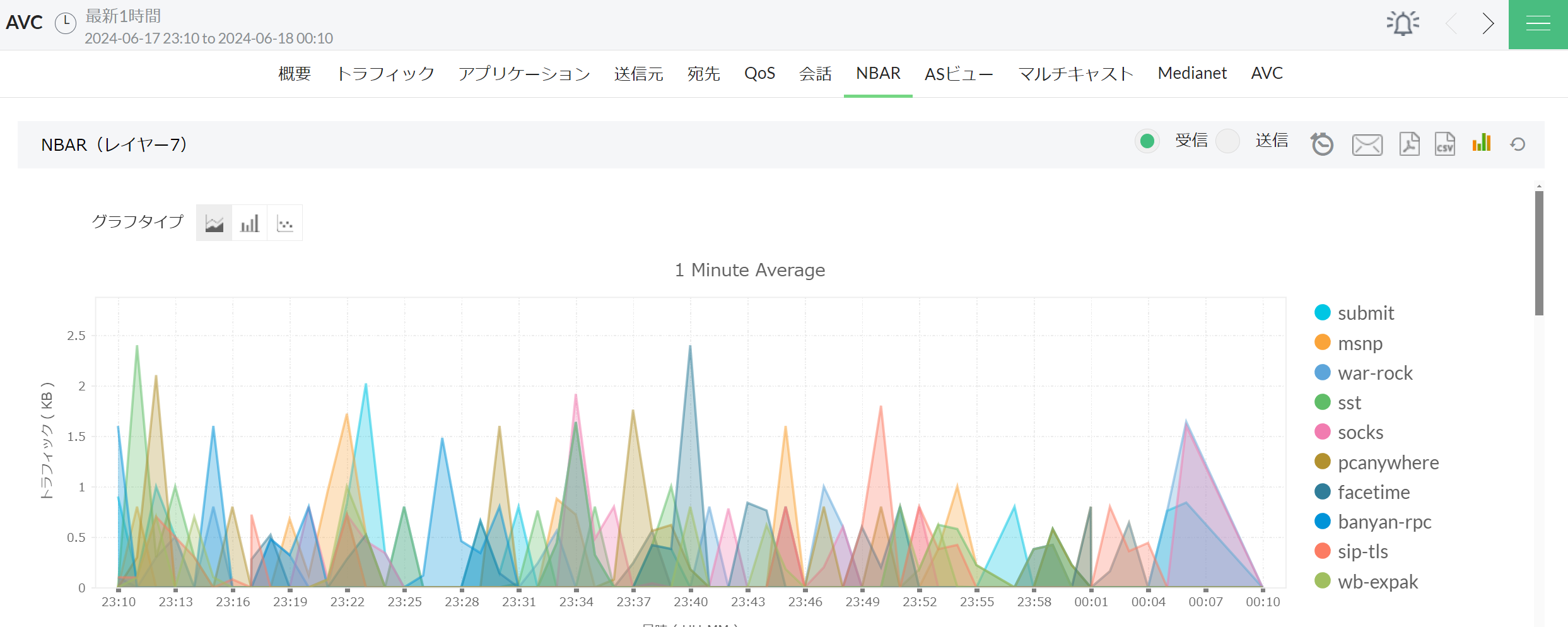The width and height of the screenshot is (1568, 627).
Task: Click the pcanywhere legend color dot
Action: [x=1322, y=462]
